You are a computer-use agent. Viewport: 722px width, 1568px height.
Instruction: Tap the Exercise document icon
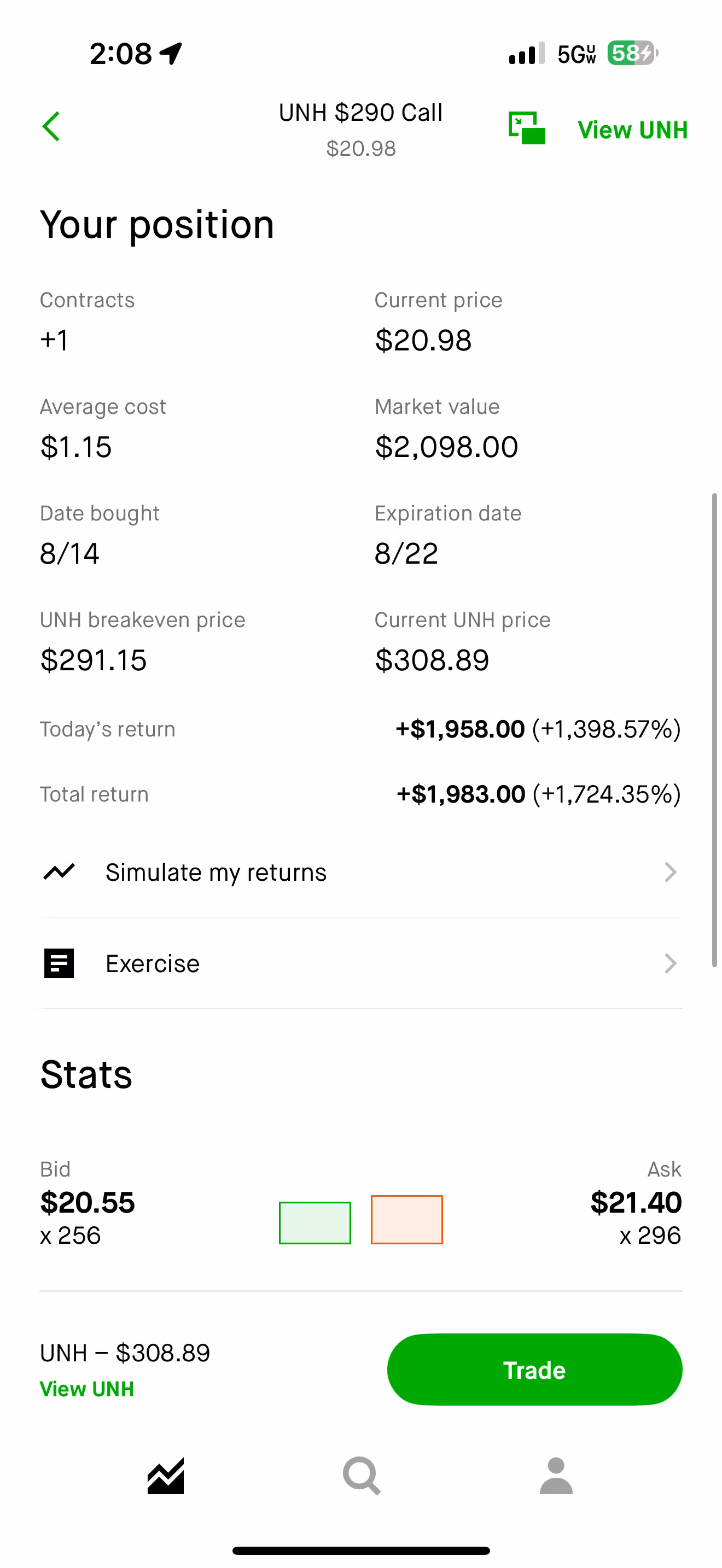pyautogui.click(x=59, y=963)
